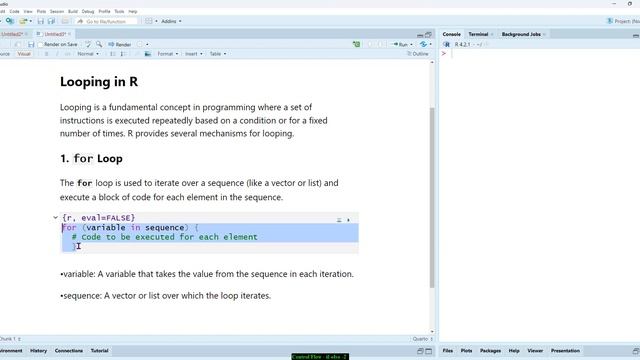The height and width of the screenshot is (360, 640).
Task: Click the Quarto file type indicator
Action: tap(422, 339)
